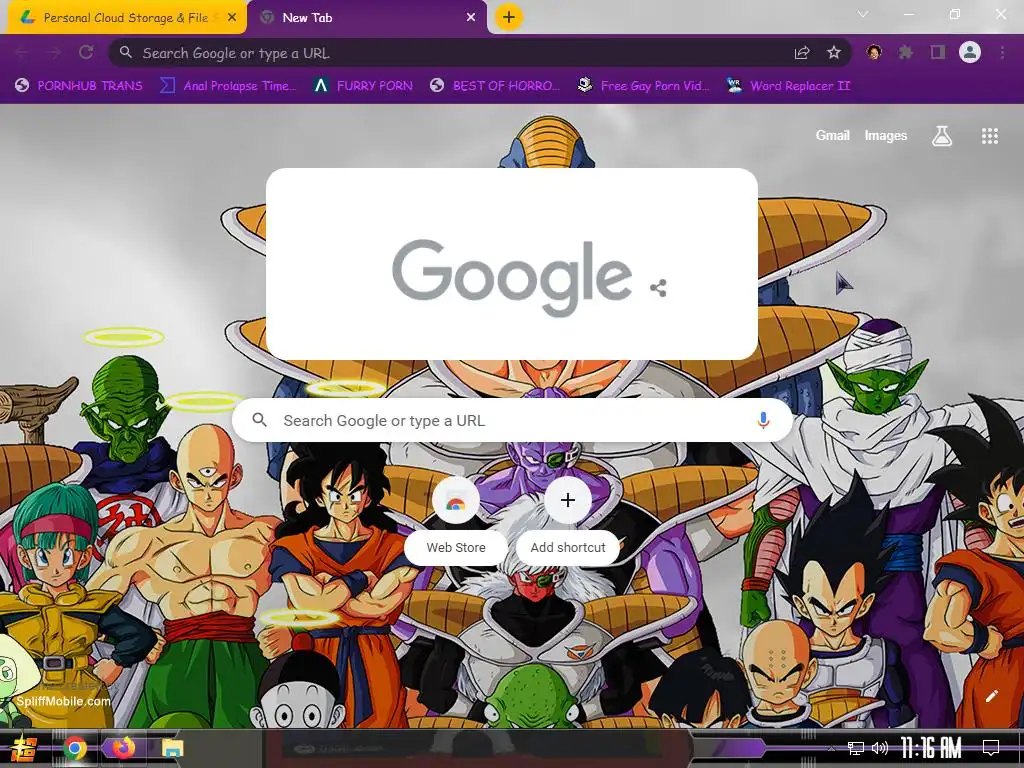Viewport: 1024px width, 768px height.
Task: Customize this page with the pencil icon
Action: click(991, 696)
